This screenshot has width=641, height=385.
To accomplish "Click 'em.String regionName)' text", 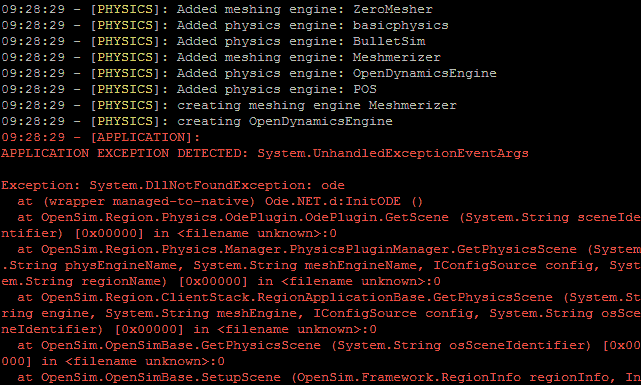I will pos(84,281).
